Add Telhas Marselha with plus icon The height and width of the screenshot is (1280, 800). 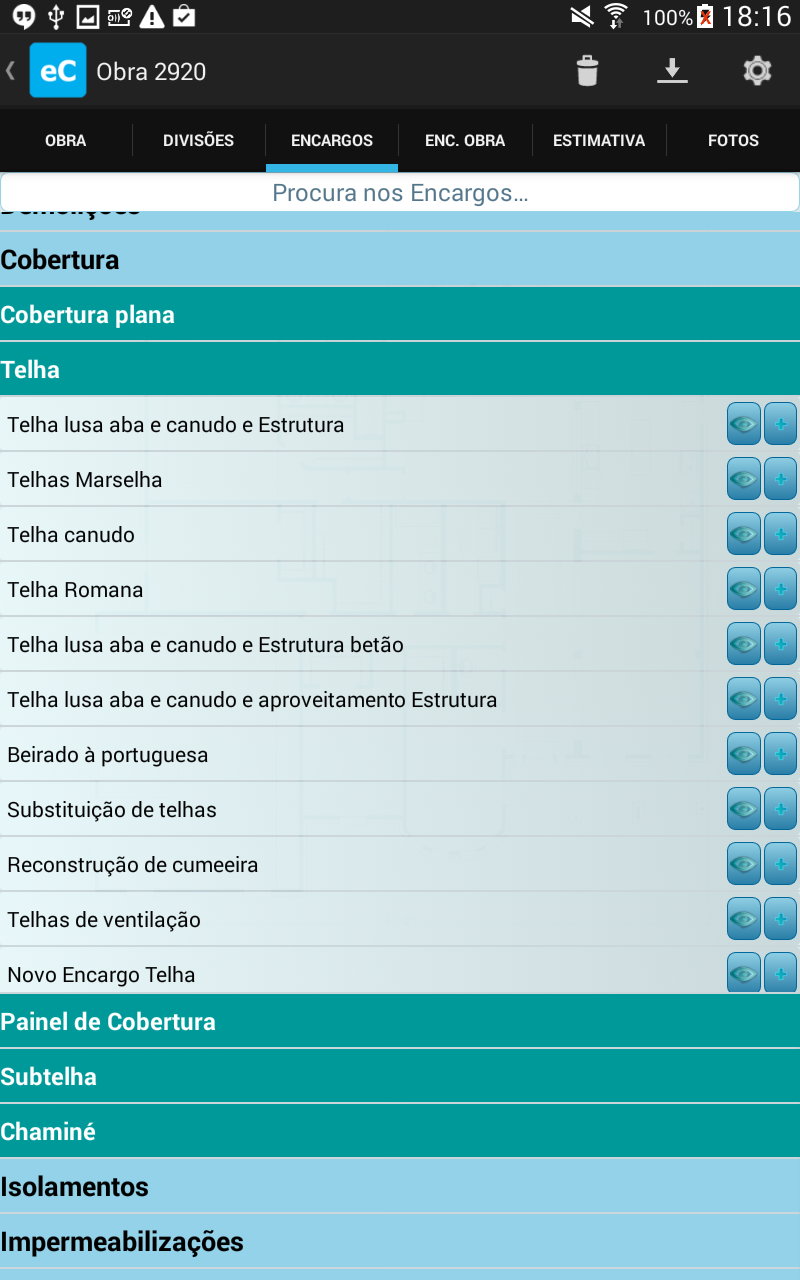(780, 479)
